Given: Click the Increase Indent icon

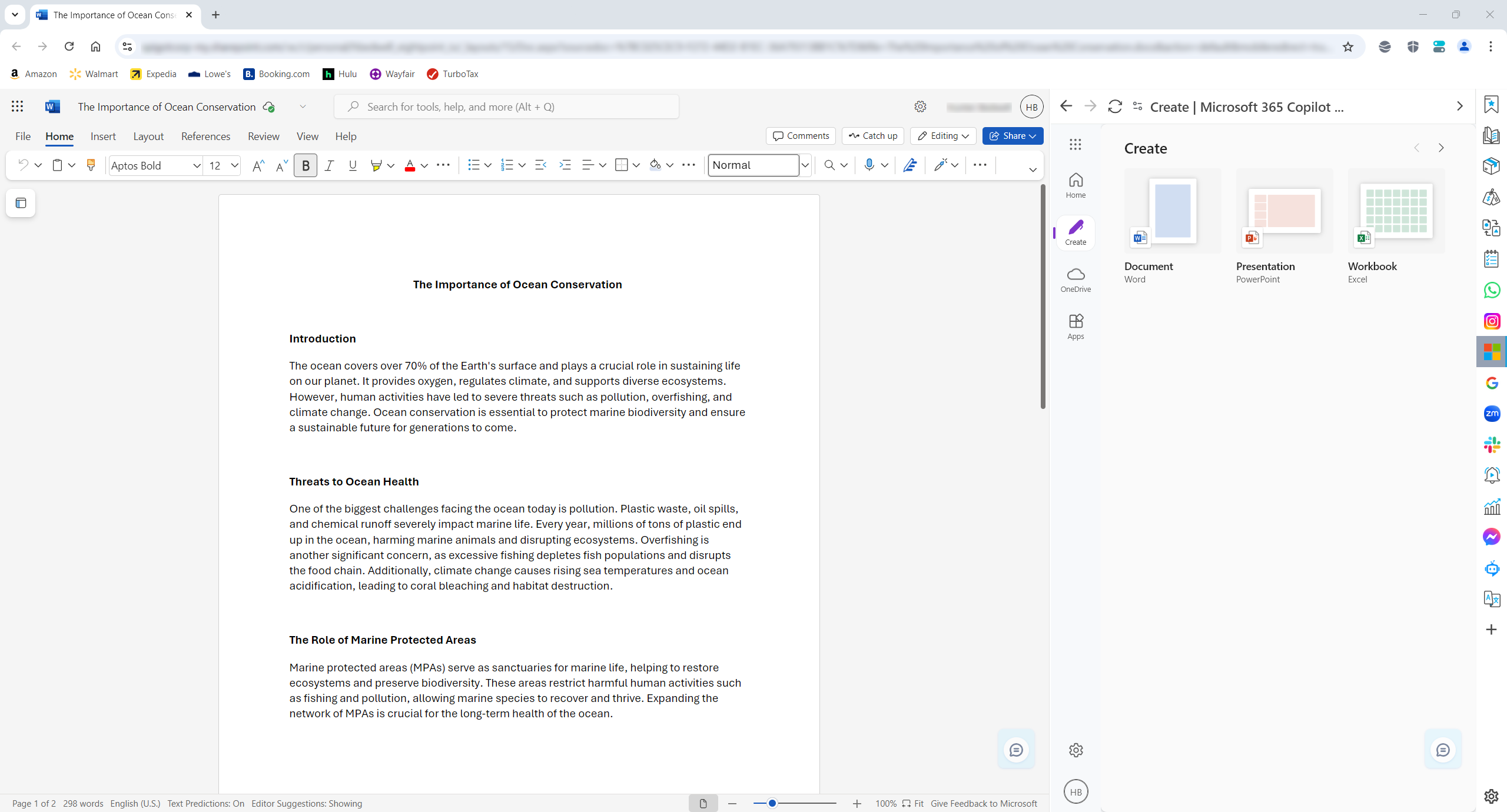Looking at the screenshot, I should (565, 165).
